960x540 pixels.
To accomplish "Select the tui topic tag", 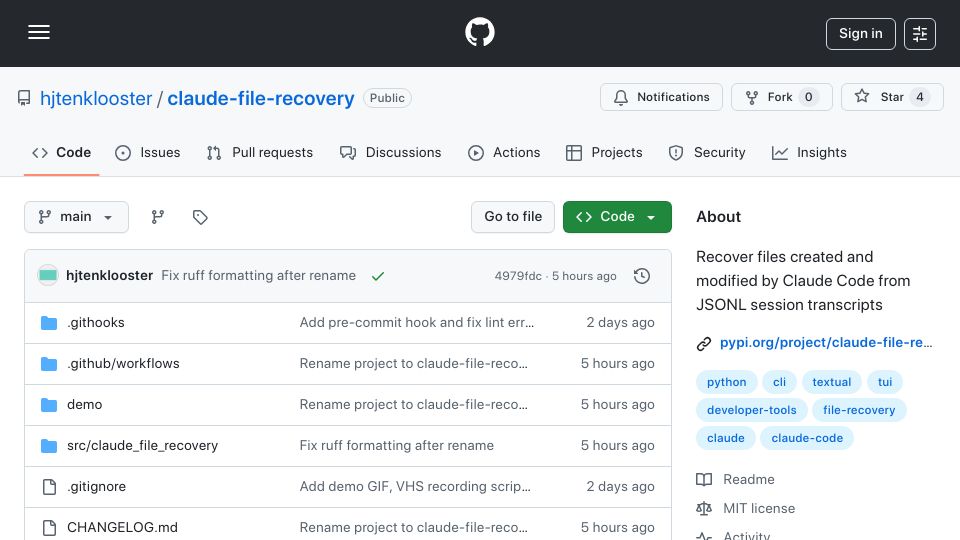I will point(885,382).
